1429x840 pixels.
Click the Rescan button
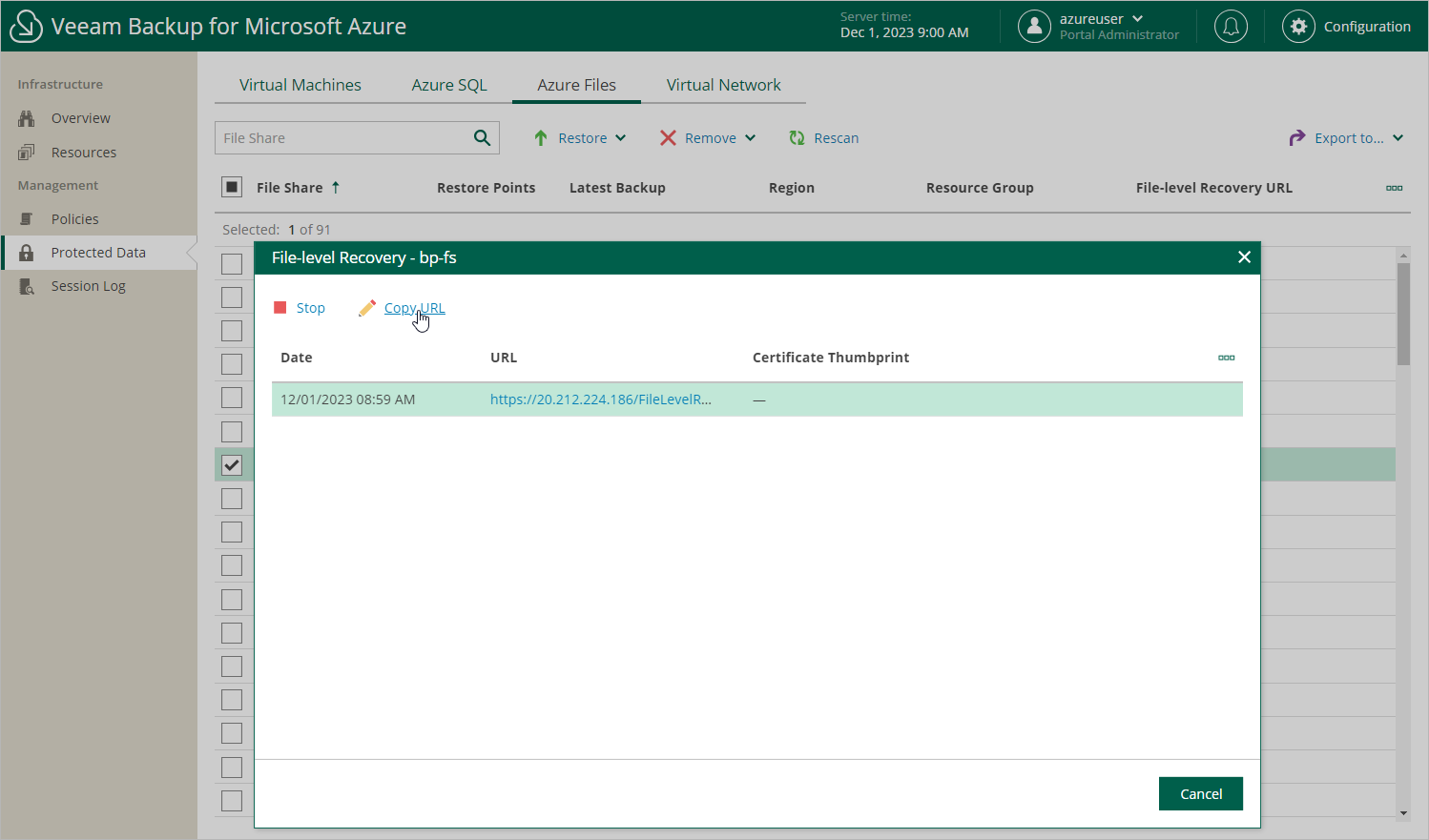pyautogui.click(x=824, y=138)
